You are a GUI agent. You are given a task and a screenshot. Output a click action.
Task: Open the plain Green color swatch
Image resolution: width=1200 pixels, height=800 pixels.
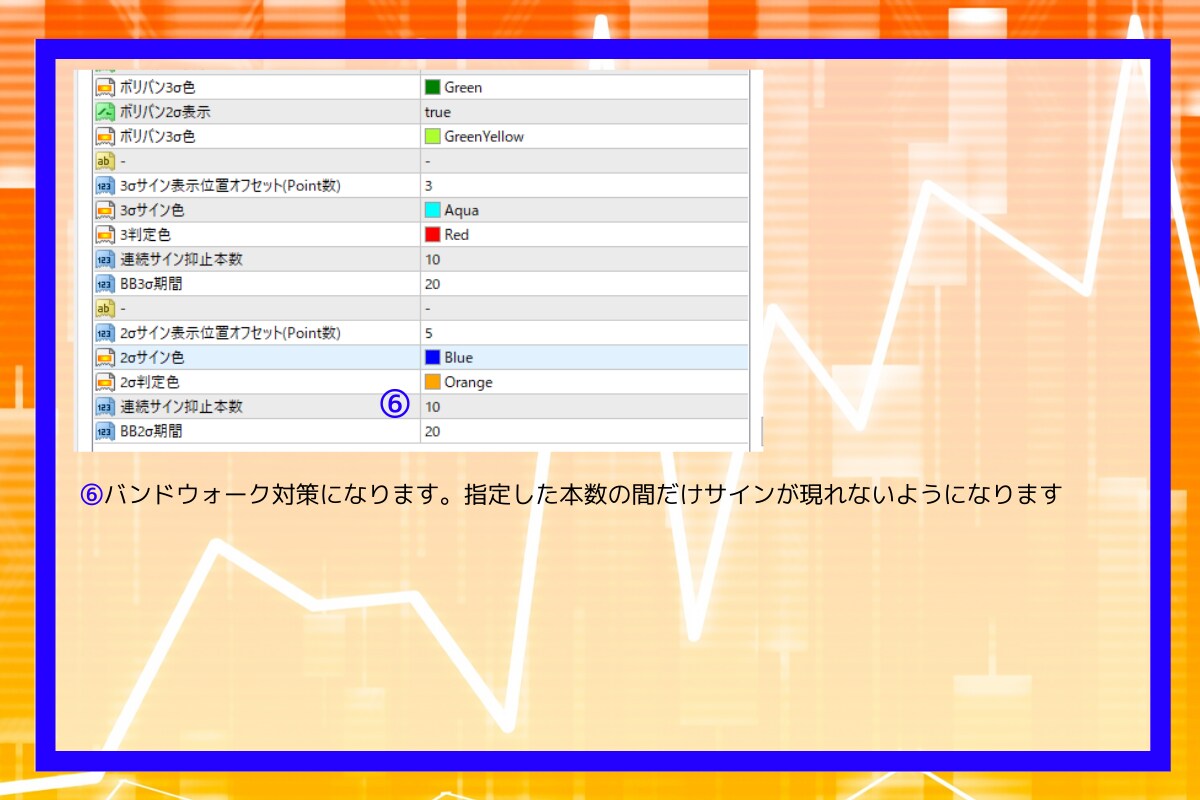tap(432, 87)
